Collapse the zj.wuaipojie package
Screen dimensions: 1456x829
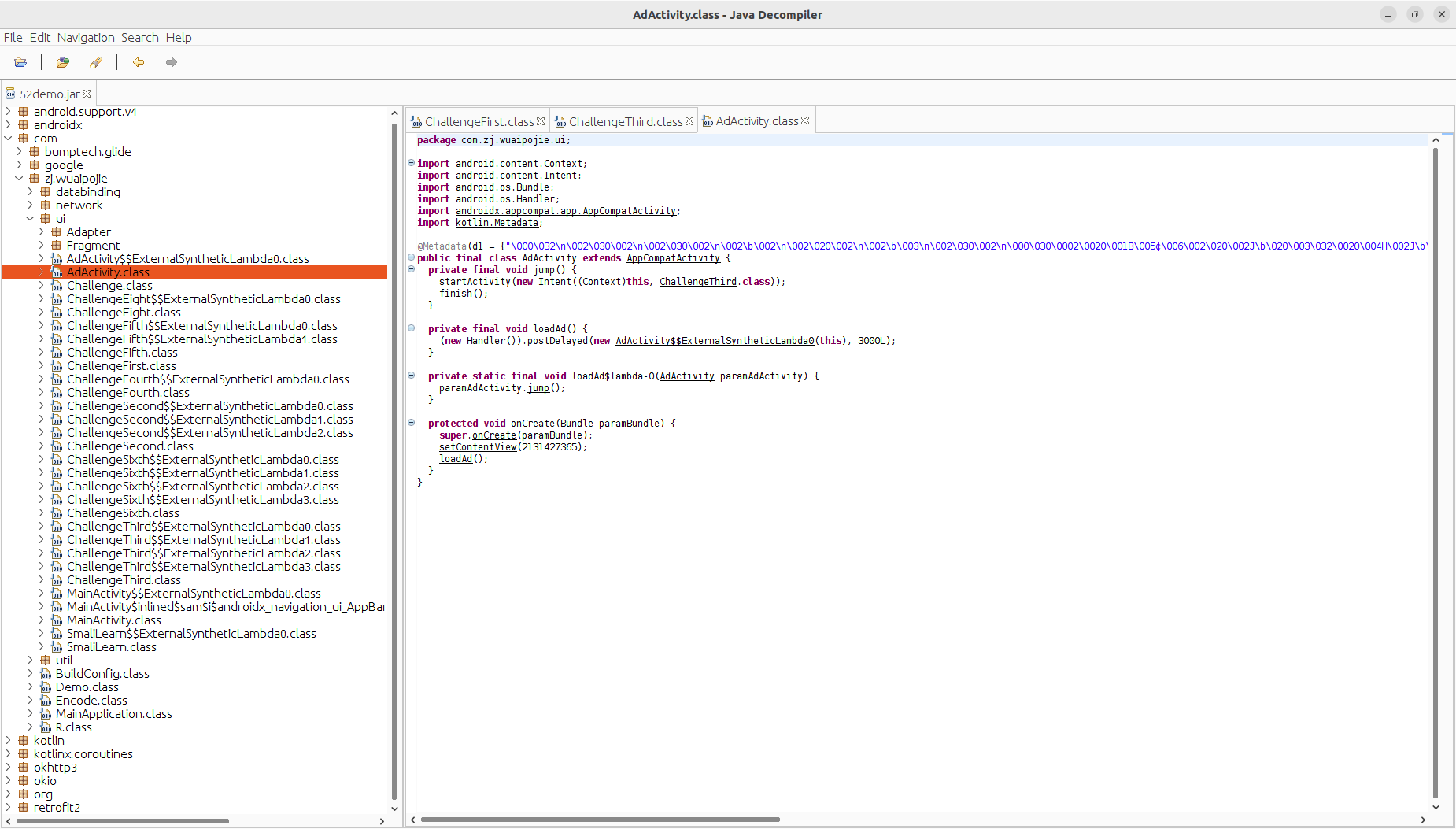[20, 179]
